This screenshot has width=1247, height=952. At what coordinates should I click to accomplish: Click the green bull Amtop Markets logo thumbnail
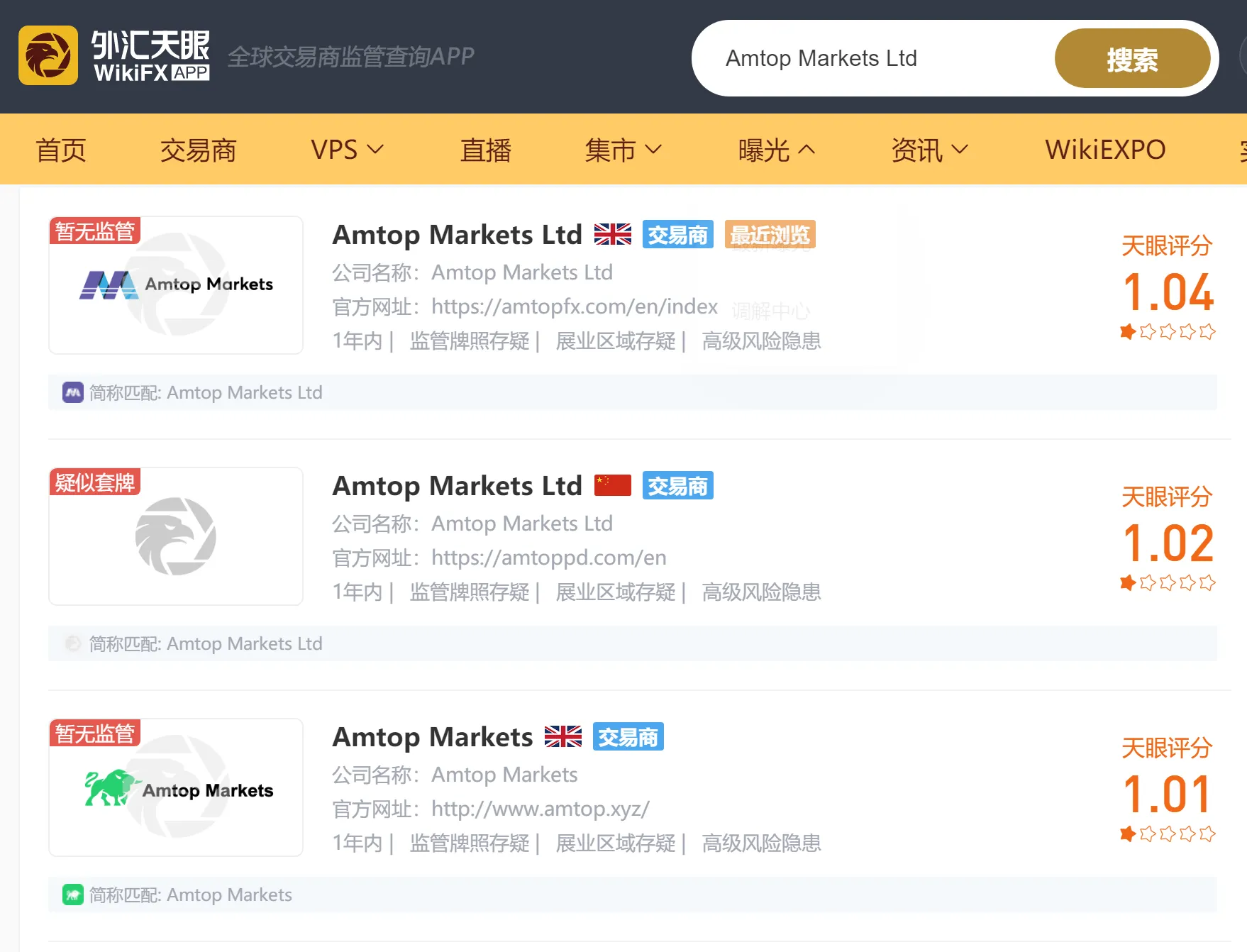click(176, 787)
